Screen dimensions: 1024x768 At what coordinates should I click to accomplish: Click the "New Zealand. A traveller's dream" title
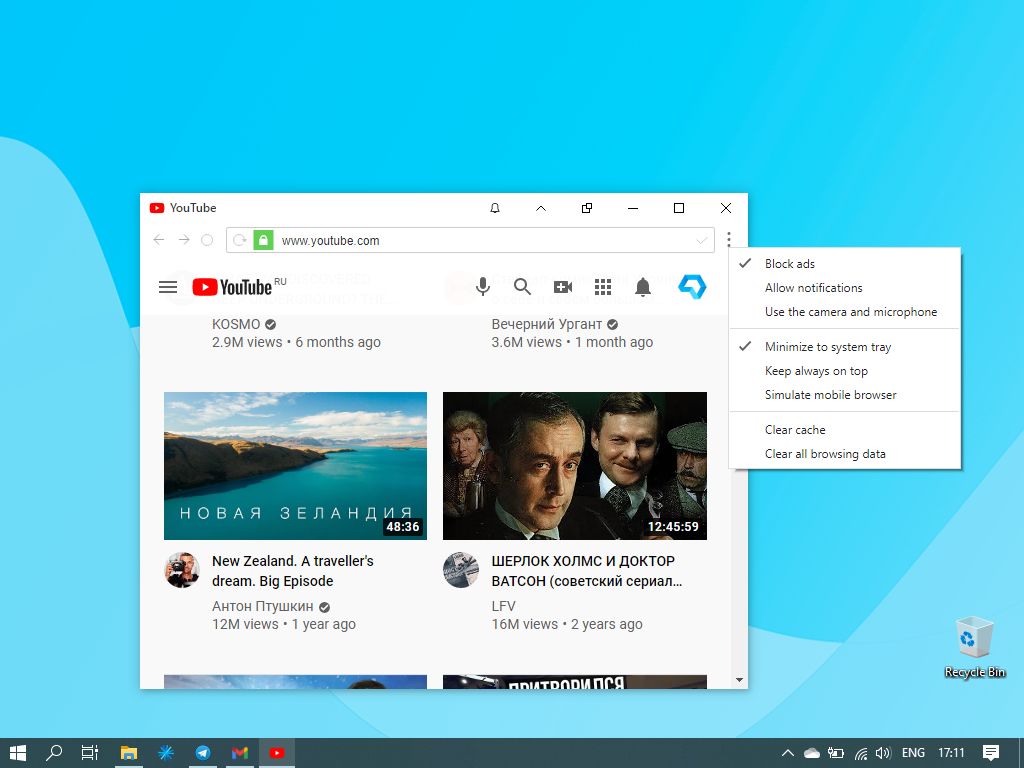tap(293, 571)
